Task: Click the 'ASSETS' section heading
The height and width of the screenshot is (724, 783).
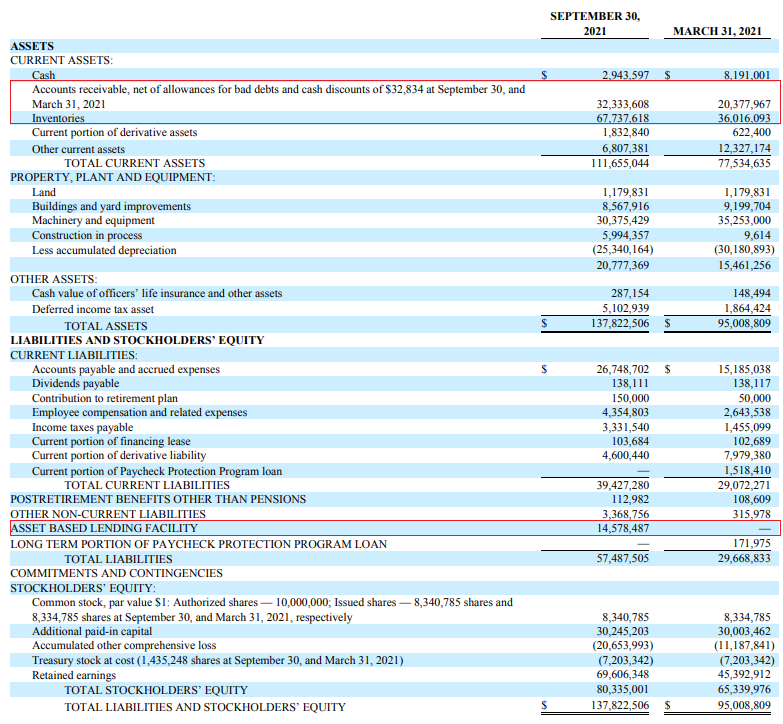Action: coord(32,46)
